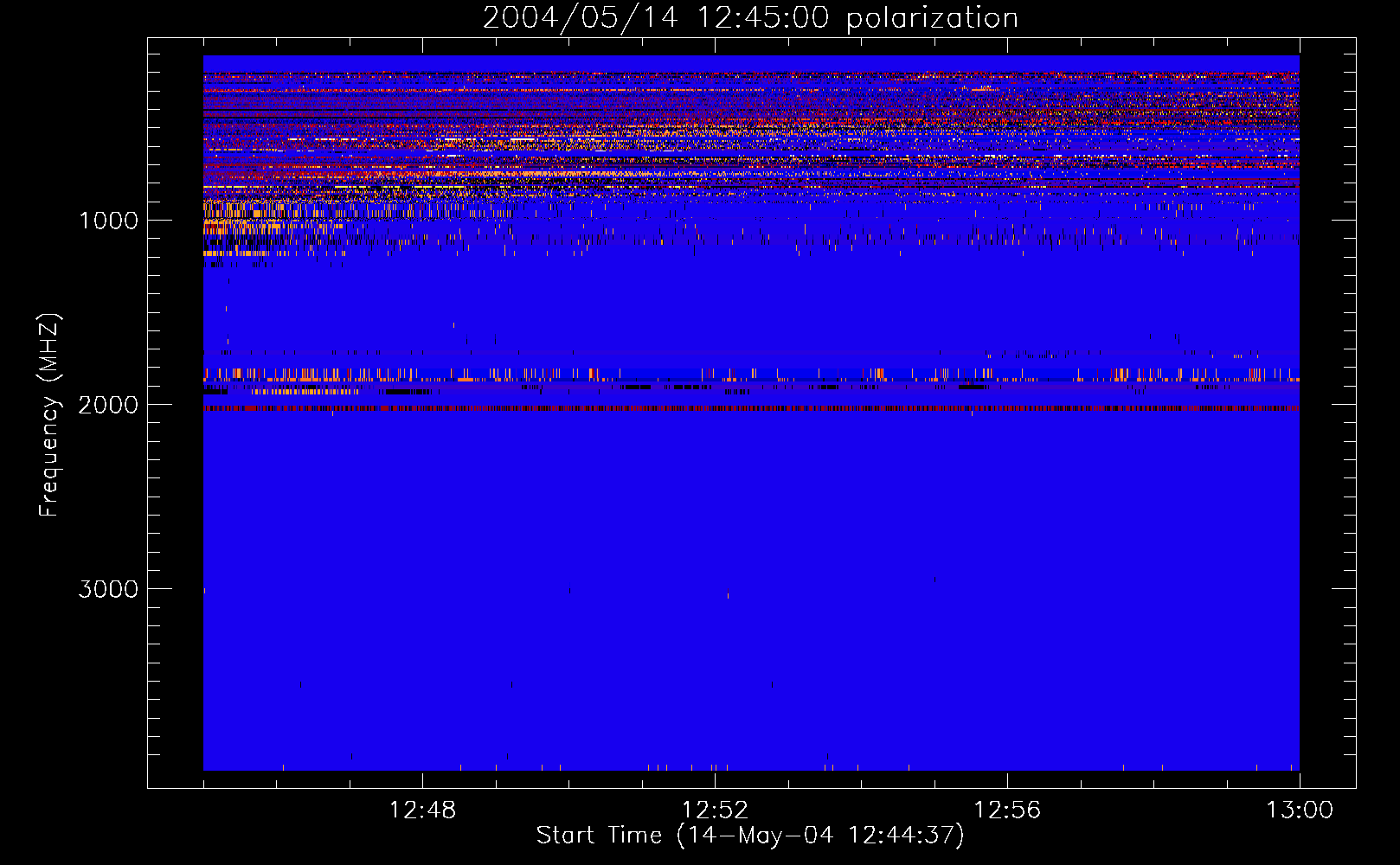Click the 12:48 time tick label

[422, 811]
